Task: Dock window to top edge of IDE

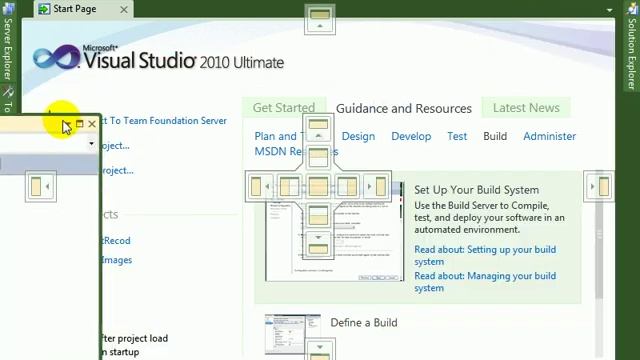Action: [320, 20]
